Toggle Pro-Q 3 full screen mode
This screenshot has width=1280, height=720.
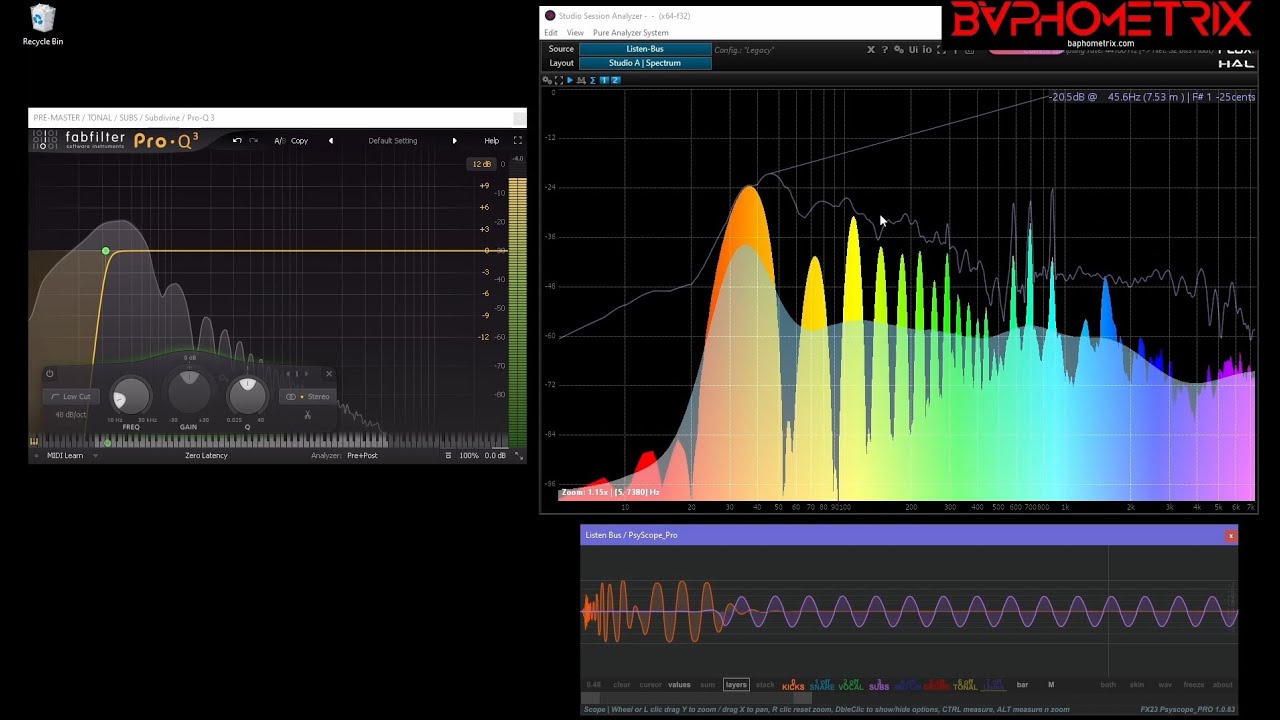517,141
